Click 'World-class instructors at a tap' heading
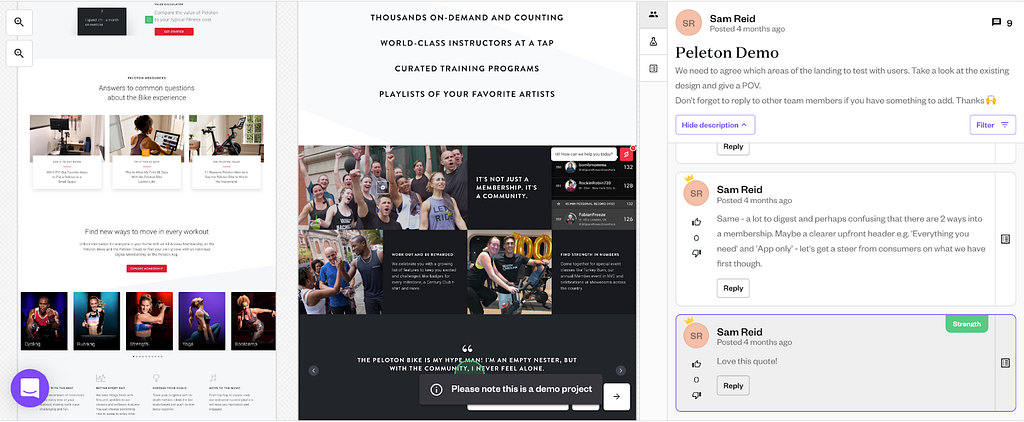The width and height of the screenshot is (1024, 422). point(467,43)
